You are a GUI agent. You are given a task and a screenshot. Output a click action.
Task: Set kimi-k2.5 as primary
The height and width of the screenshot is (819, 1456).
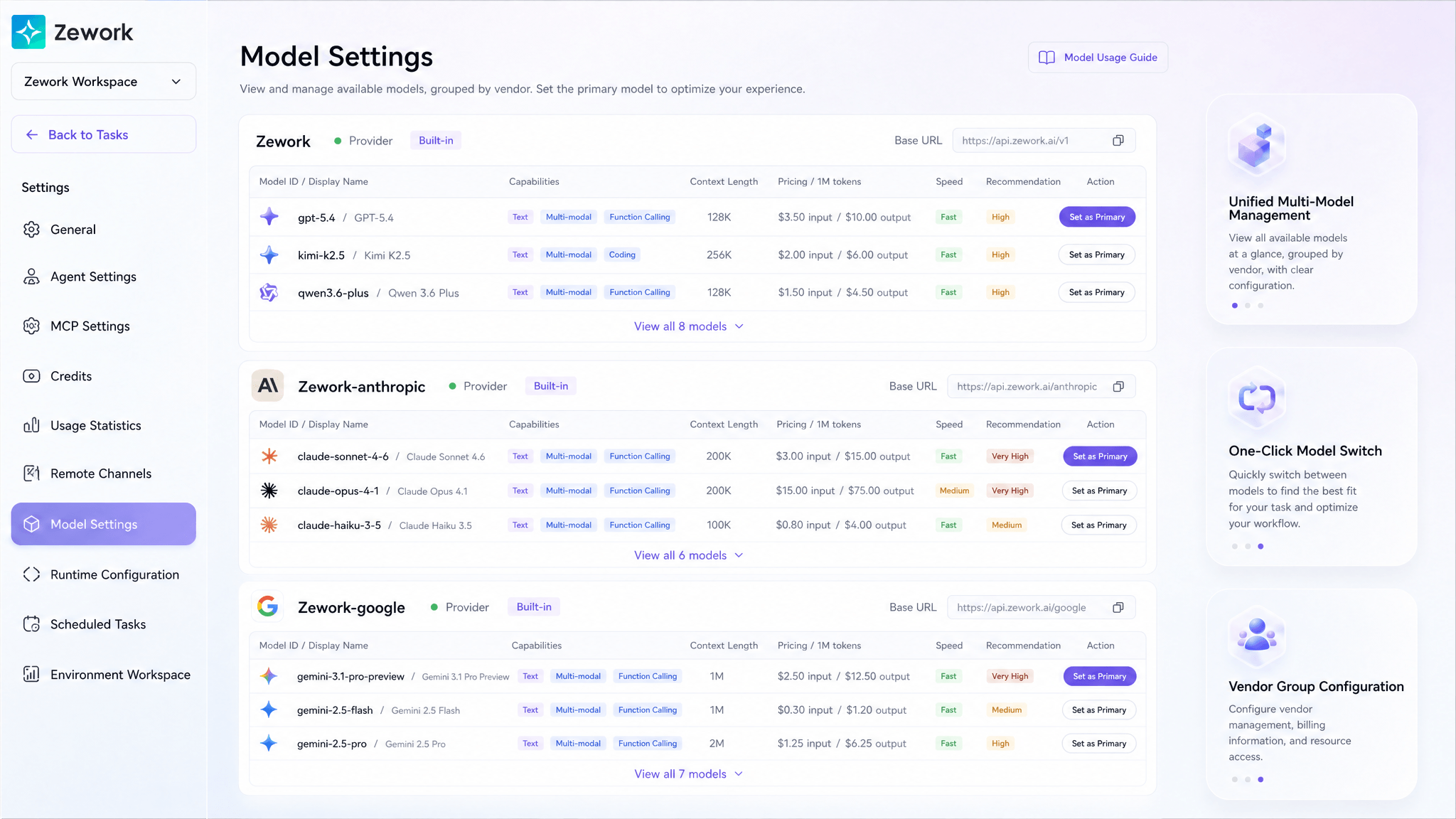[1097, 255]
